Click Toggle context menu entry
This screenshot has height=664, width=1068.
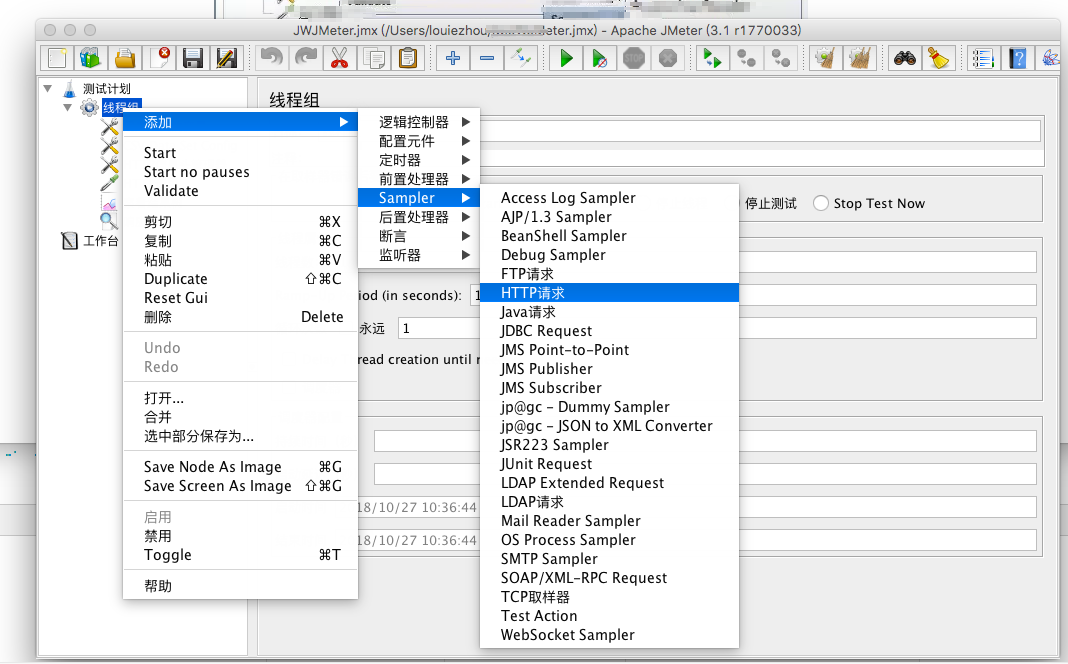[240, 555]
